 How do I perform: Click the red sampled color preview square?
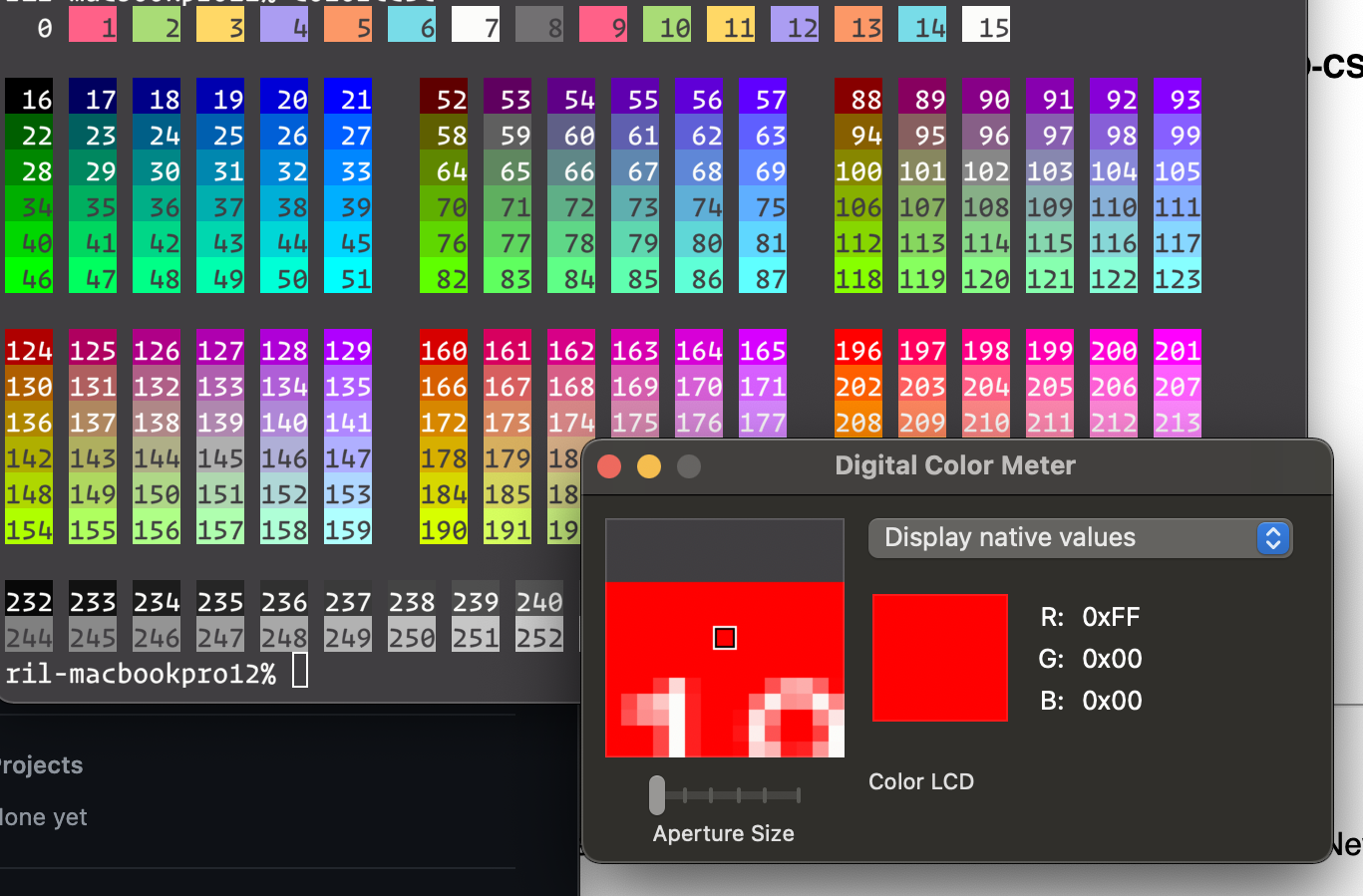tap(939, 657)
